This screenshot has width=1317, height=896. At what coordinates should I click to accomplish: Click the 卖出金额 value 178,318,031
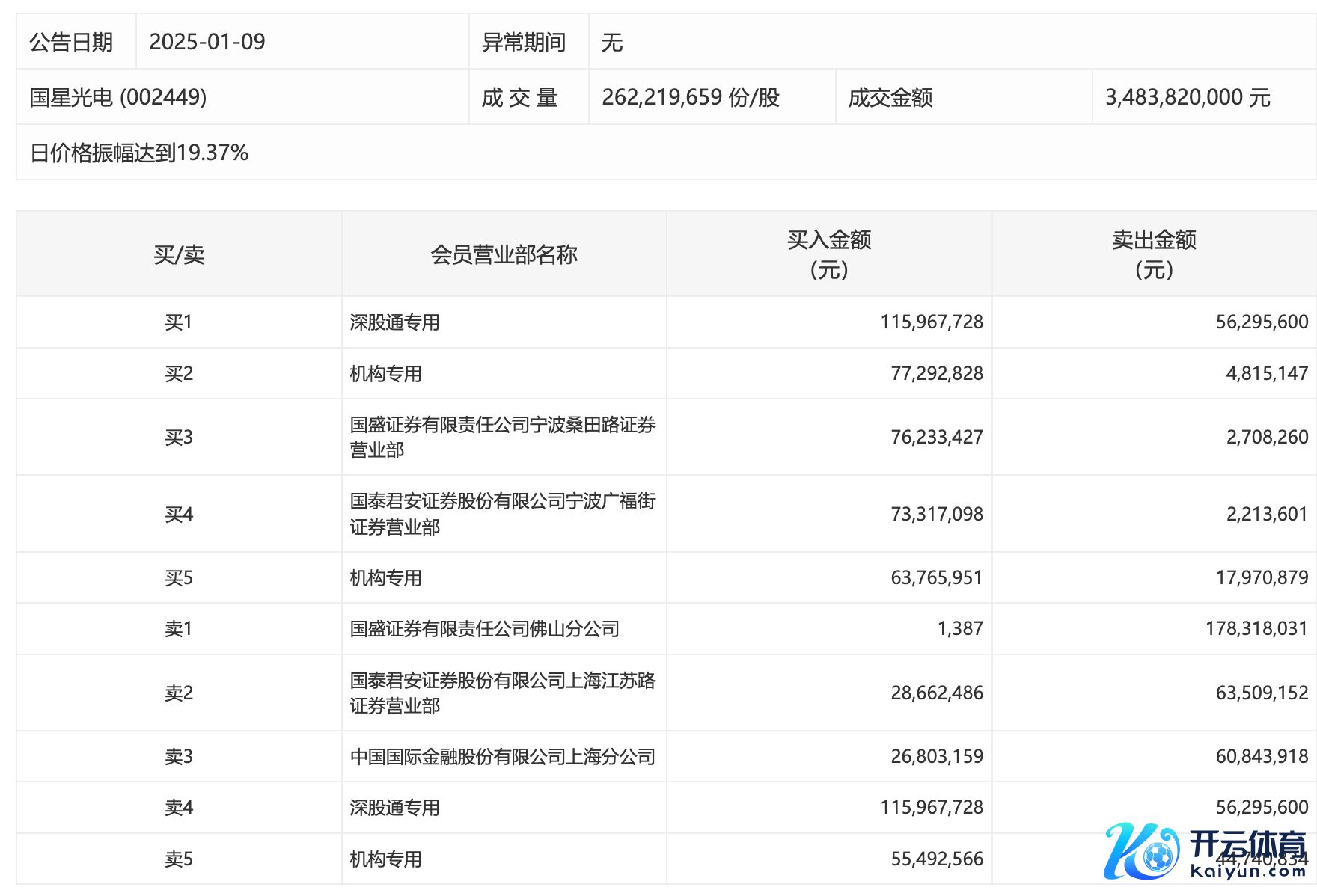pos(1256,629)
